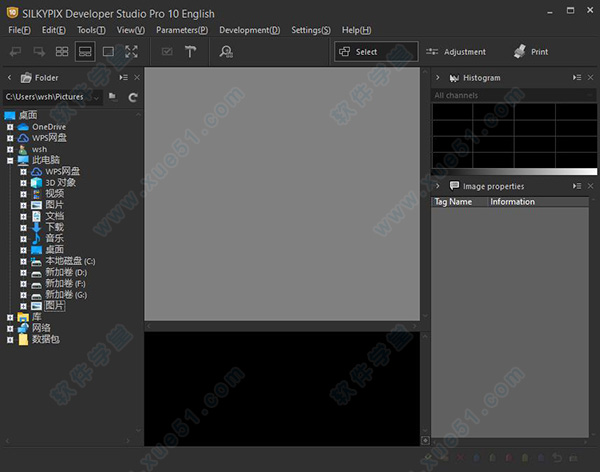600x472 pixels.
Task: Select the 桌面 root tree item
Action: 28,115
